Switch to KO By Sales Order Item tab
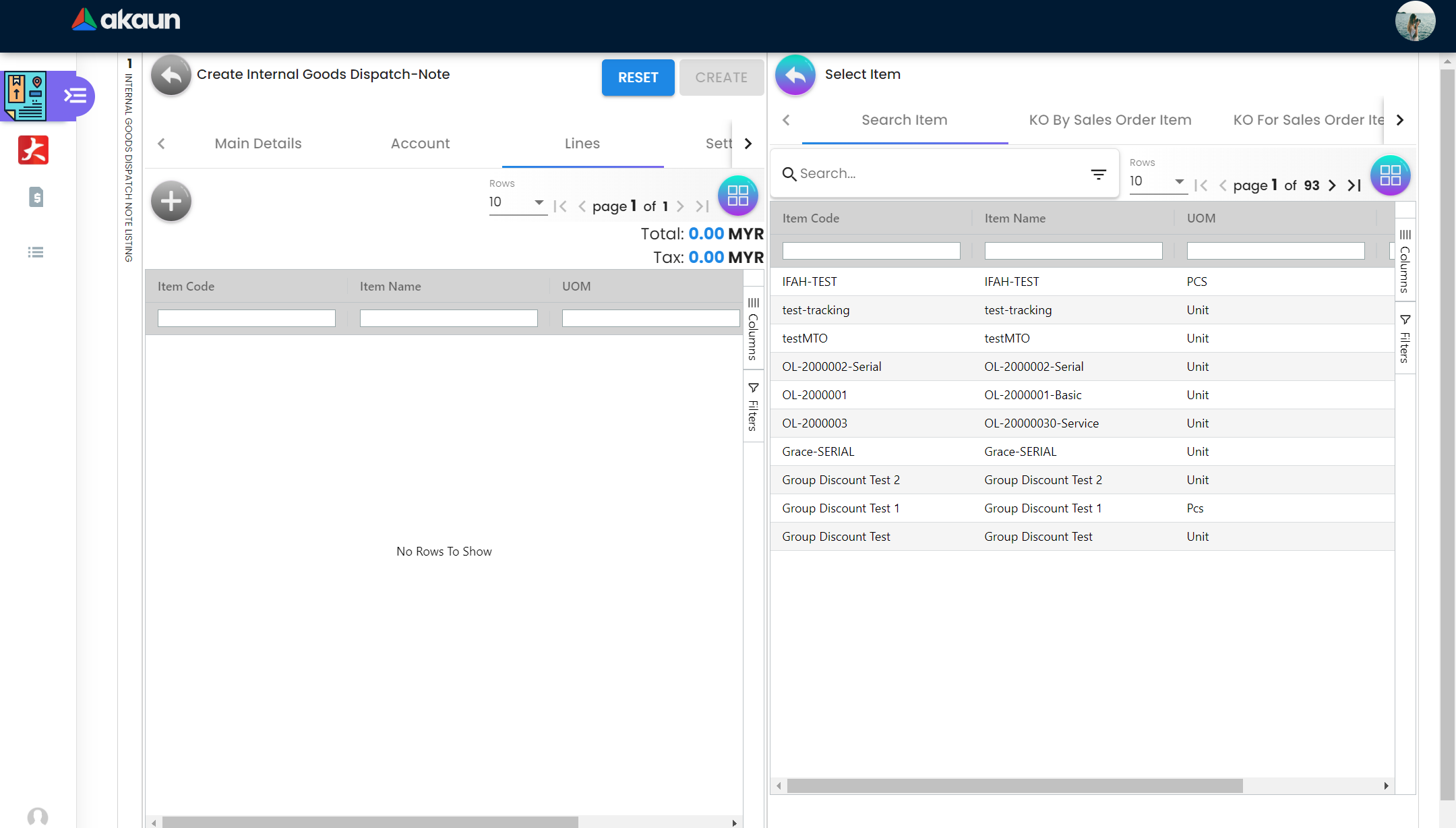The width and height of the screenshot is (1456, 828). point(1110,120)
